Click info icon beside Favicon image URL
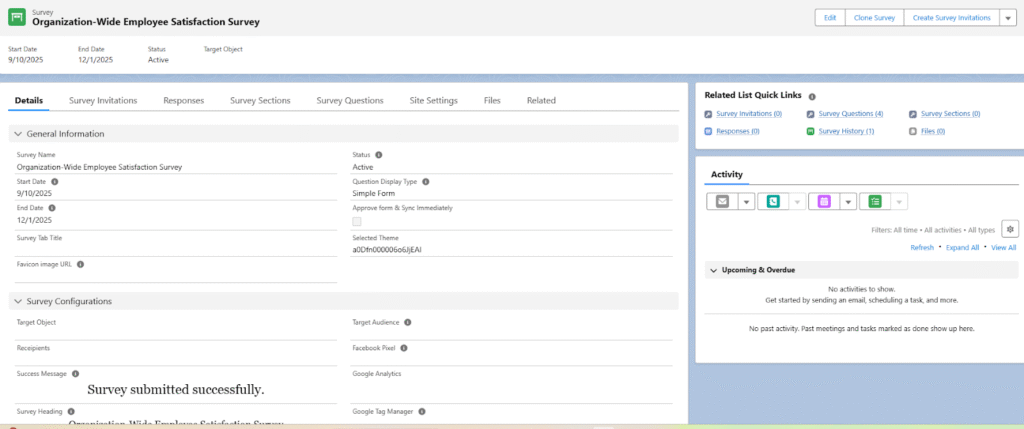This screenshot has width=1024, height=429. coord(80,265)
